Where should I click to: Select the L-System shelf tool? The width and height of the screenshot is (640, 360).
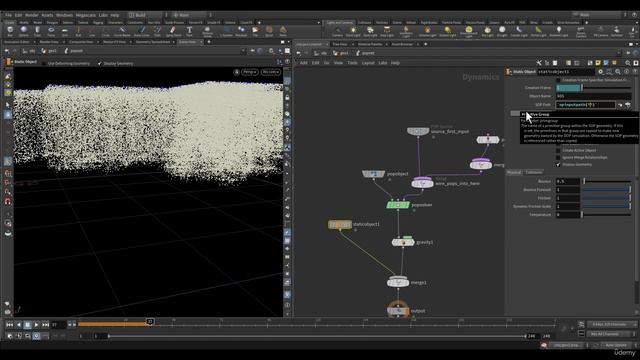coord(226,31)
